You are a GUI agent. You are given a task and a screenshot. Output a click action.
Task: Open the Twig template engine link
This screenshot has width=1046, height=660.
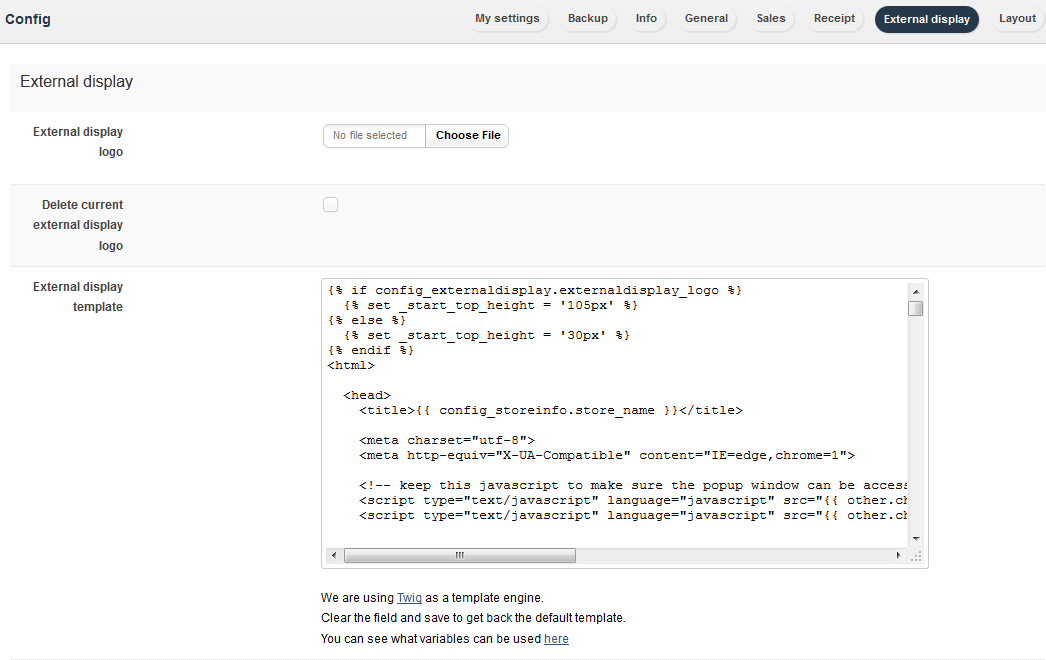pos(409,598)
